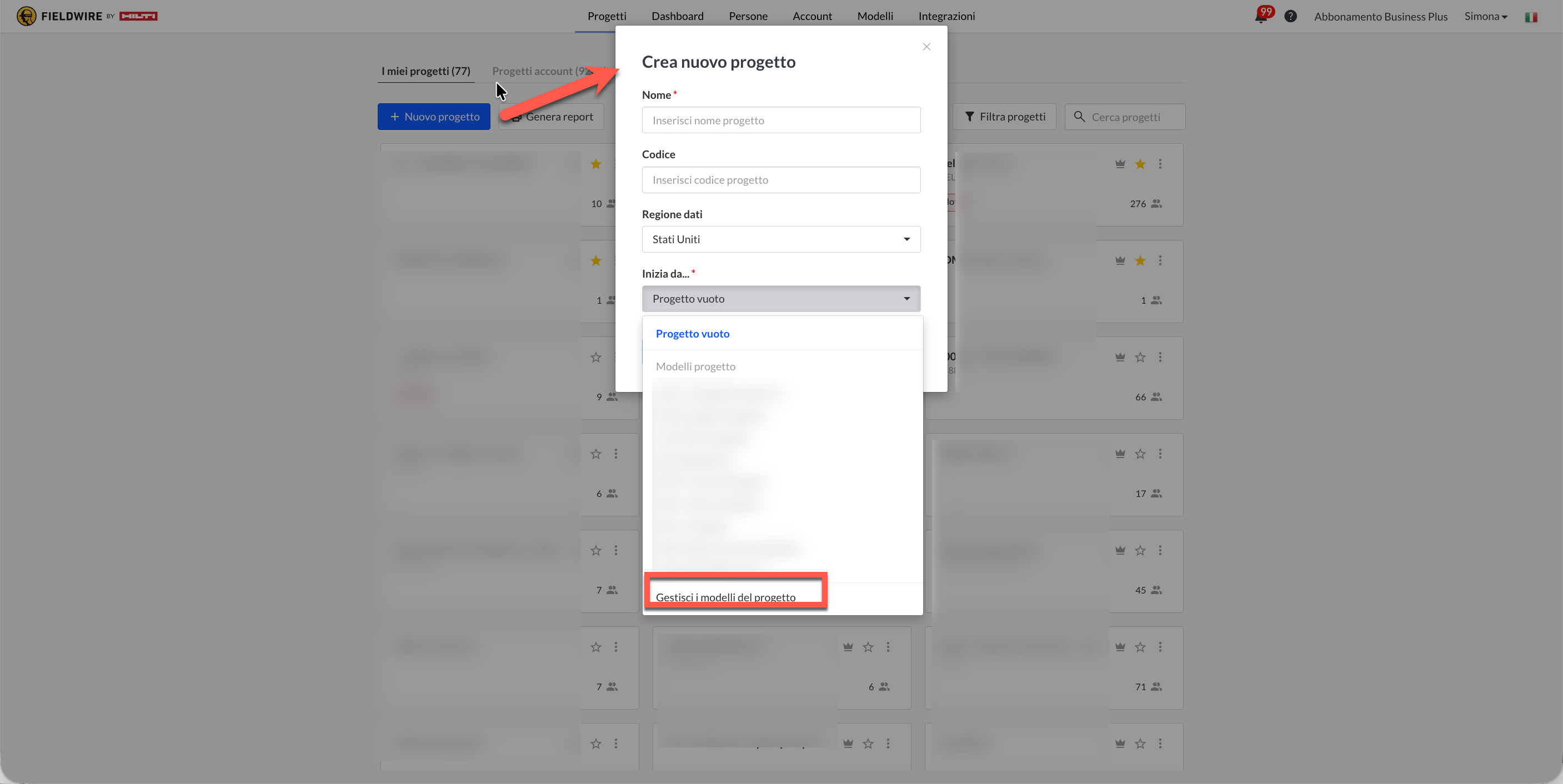Open the help question mark icon

[x=1291, y=16]
